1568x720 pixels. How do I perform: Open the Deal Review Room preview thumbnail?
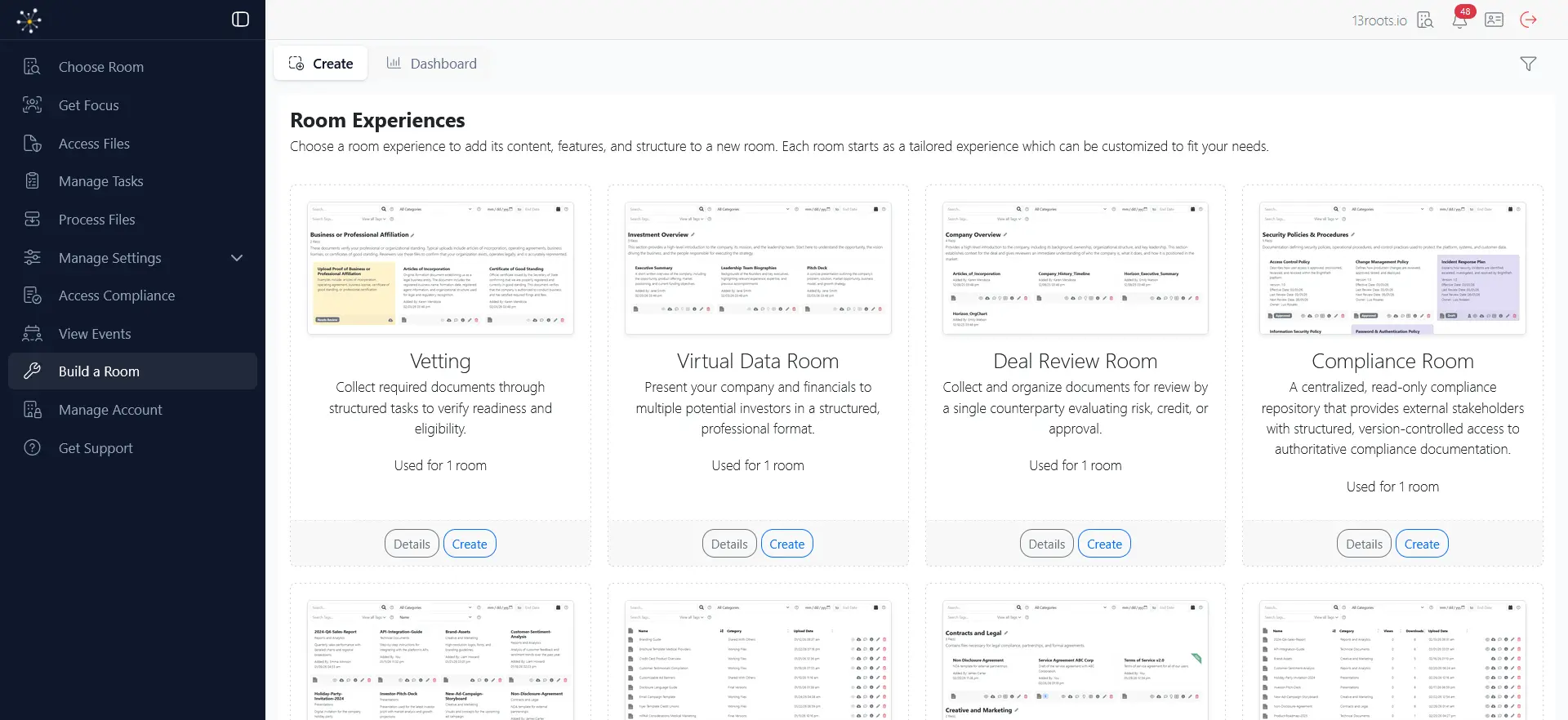[1076, 269]
